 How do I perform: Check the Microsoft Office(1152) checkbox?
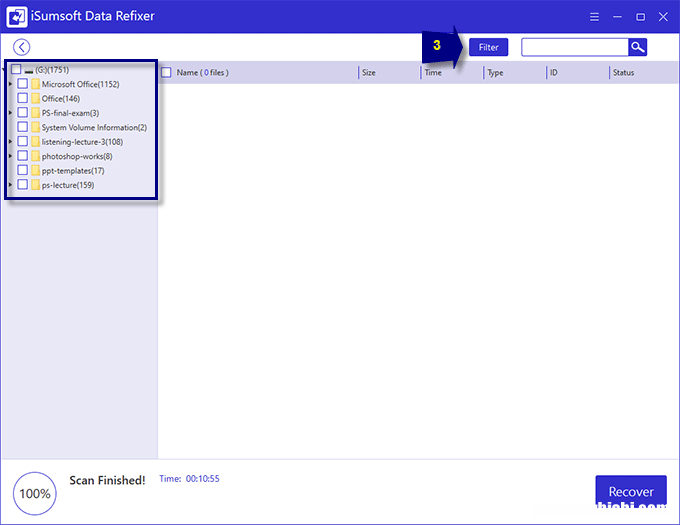pos(23,84)
